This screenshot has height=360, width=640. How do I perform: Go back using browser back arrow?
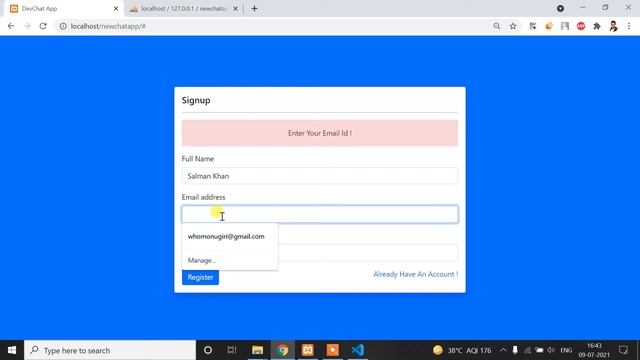11,26
